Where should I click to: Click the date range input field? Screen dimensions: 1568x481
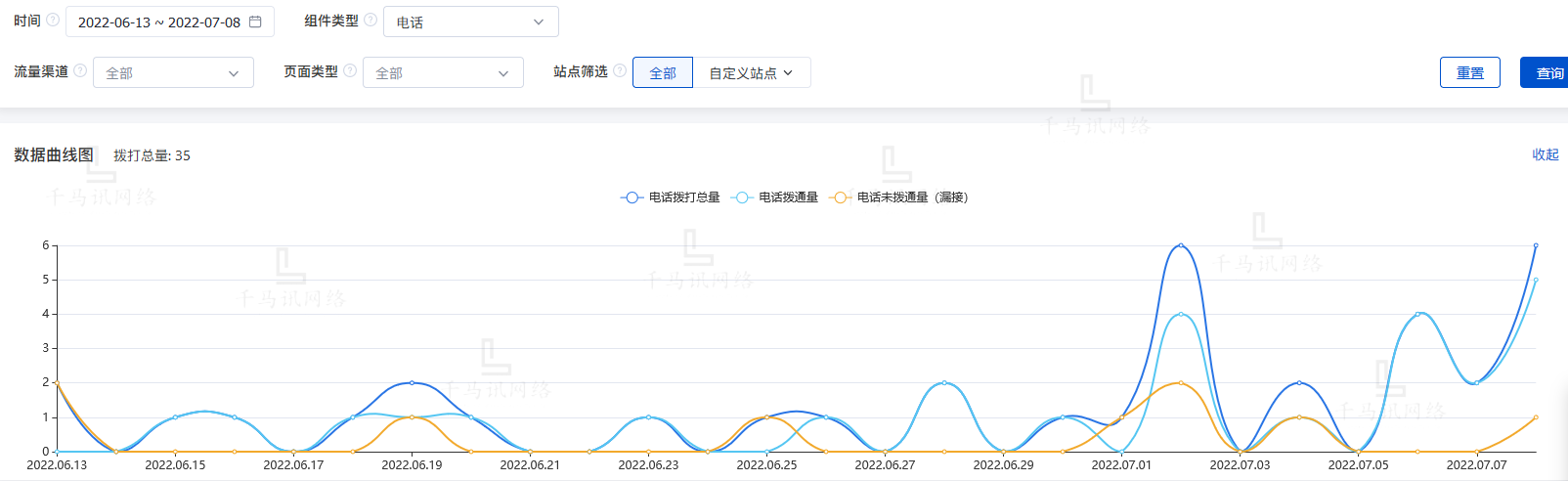pyautogui.click(x=158, y=22)
